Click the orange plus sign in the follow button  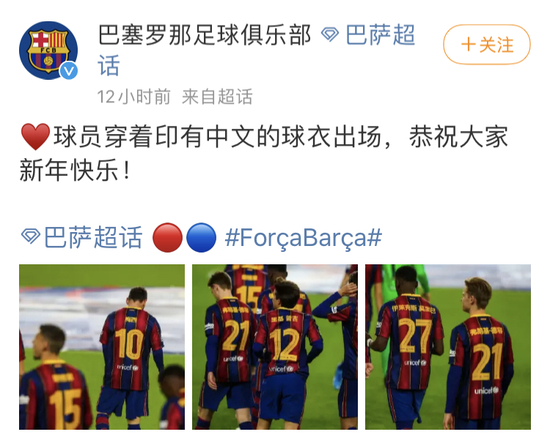coord(468,45)
